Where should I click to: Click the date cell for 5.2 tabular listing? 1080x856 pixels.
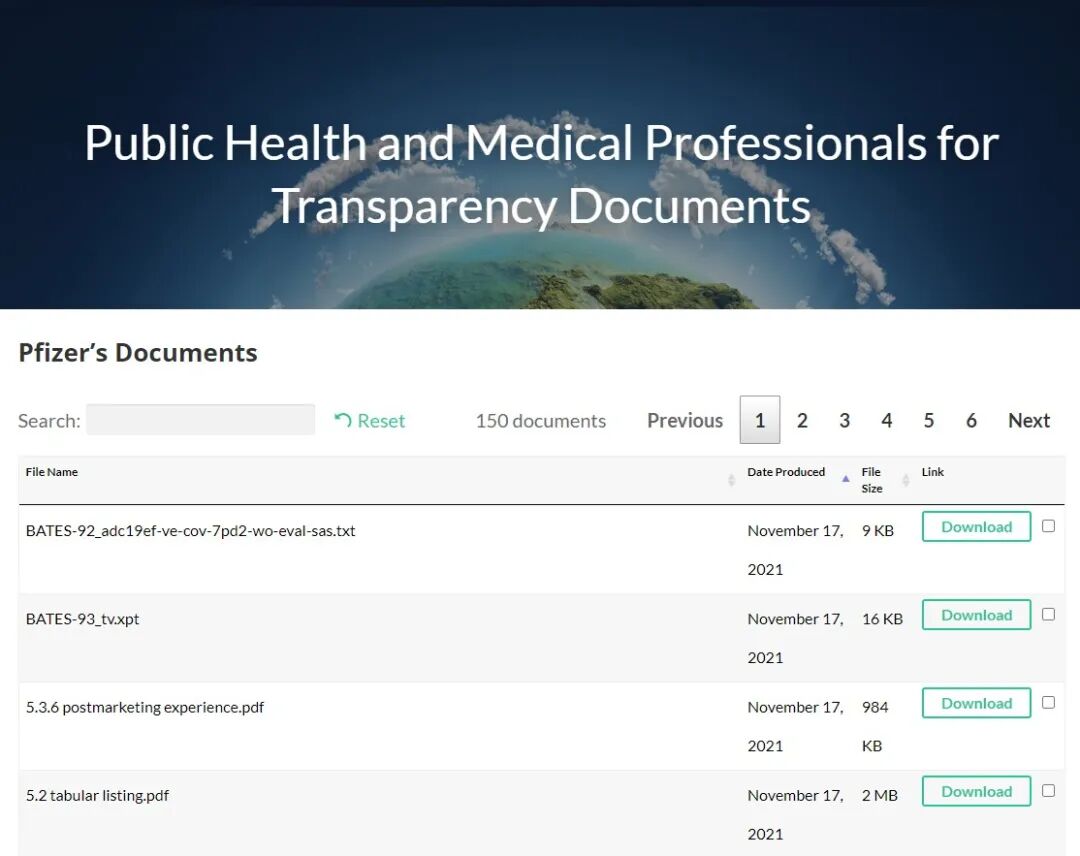(x=795, y=814)
